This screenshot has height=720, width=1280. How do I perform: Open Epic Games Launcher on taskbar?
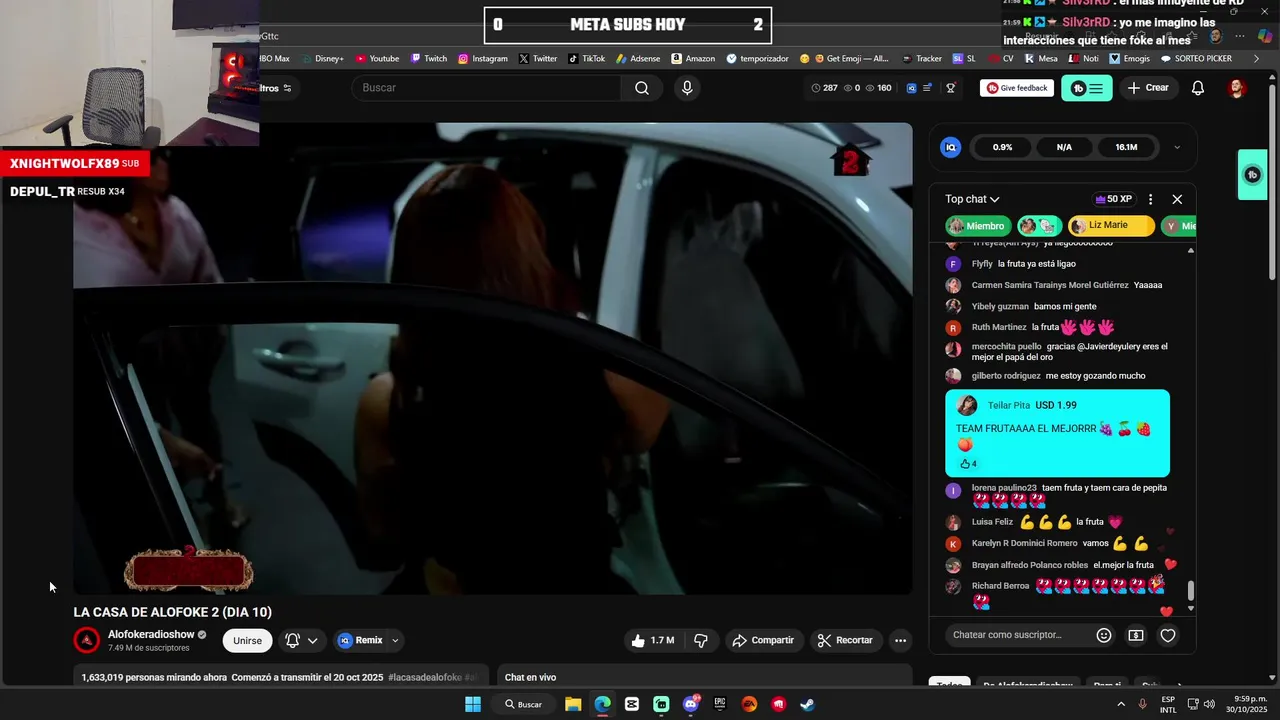pyautogui.click(x=720, y=704)
